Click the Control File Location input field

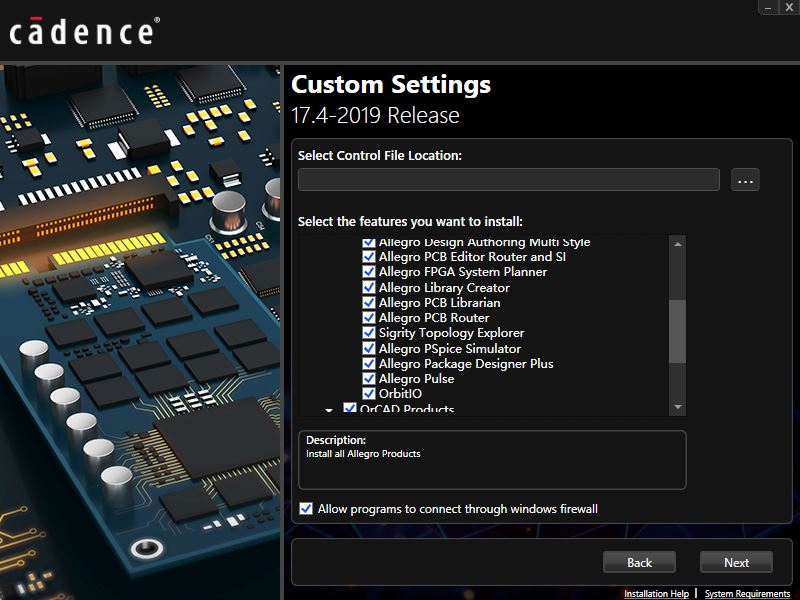point(509,180)
